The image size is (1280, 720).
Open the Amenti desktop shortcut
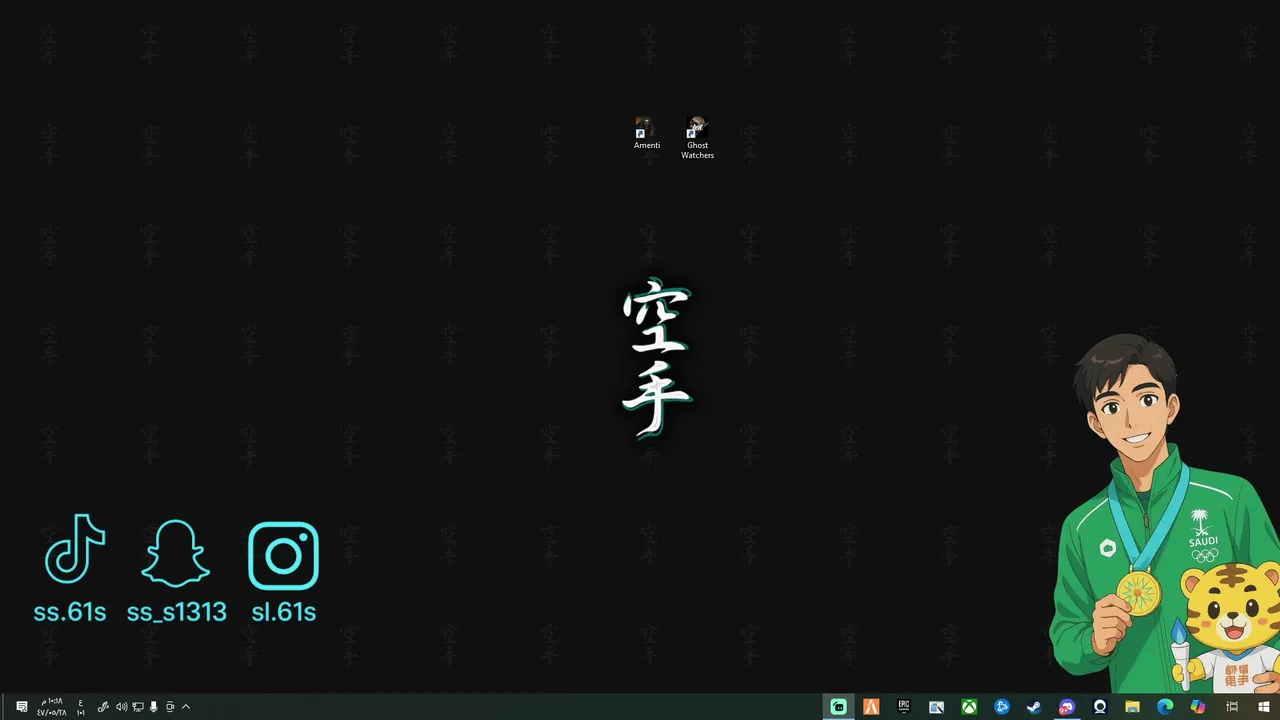coord(646,134)
